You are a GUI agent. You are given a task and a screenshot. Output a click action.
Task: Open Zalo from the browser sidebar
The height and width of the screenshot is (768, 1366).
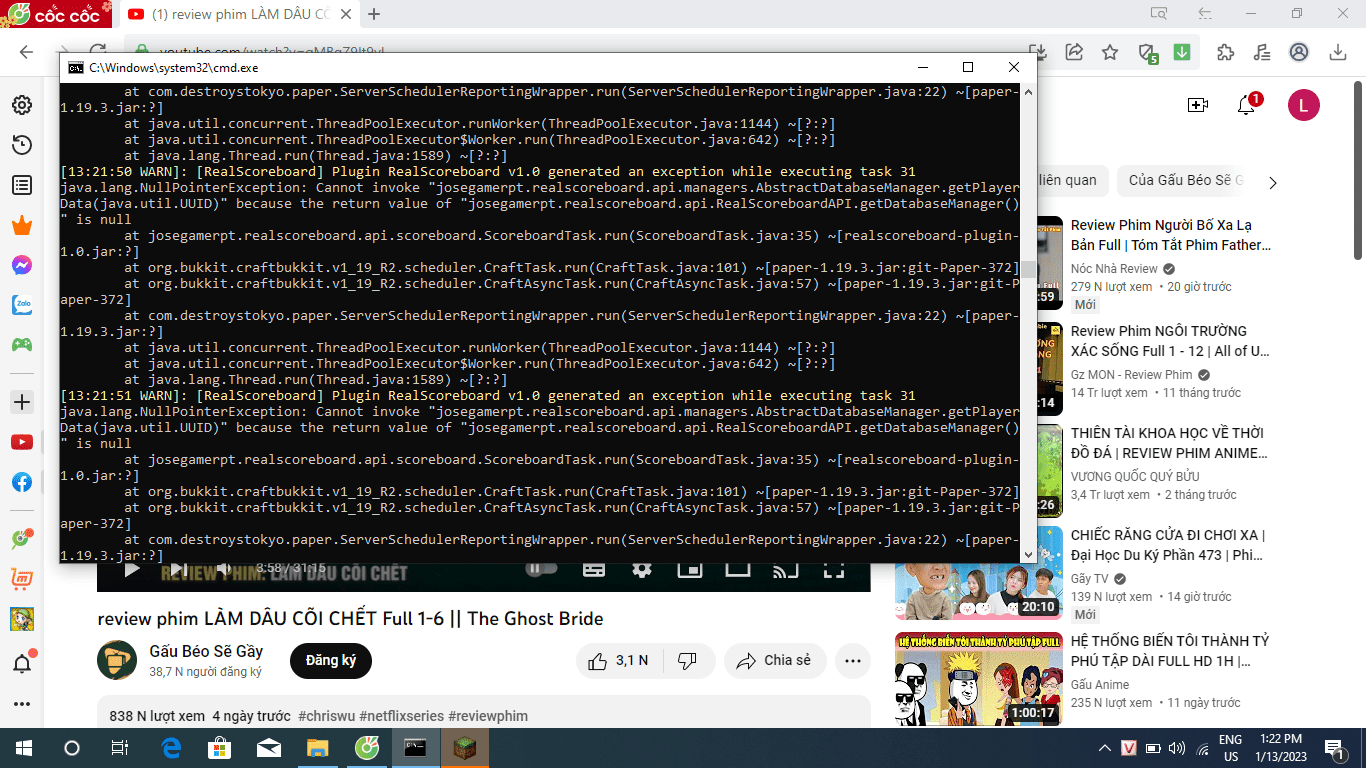[x=21, y=305]
